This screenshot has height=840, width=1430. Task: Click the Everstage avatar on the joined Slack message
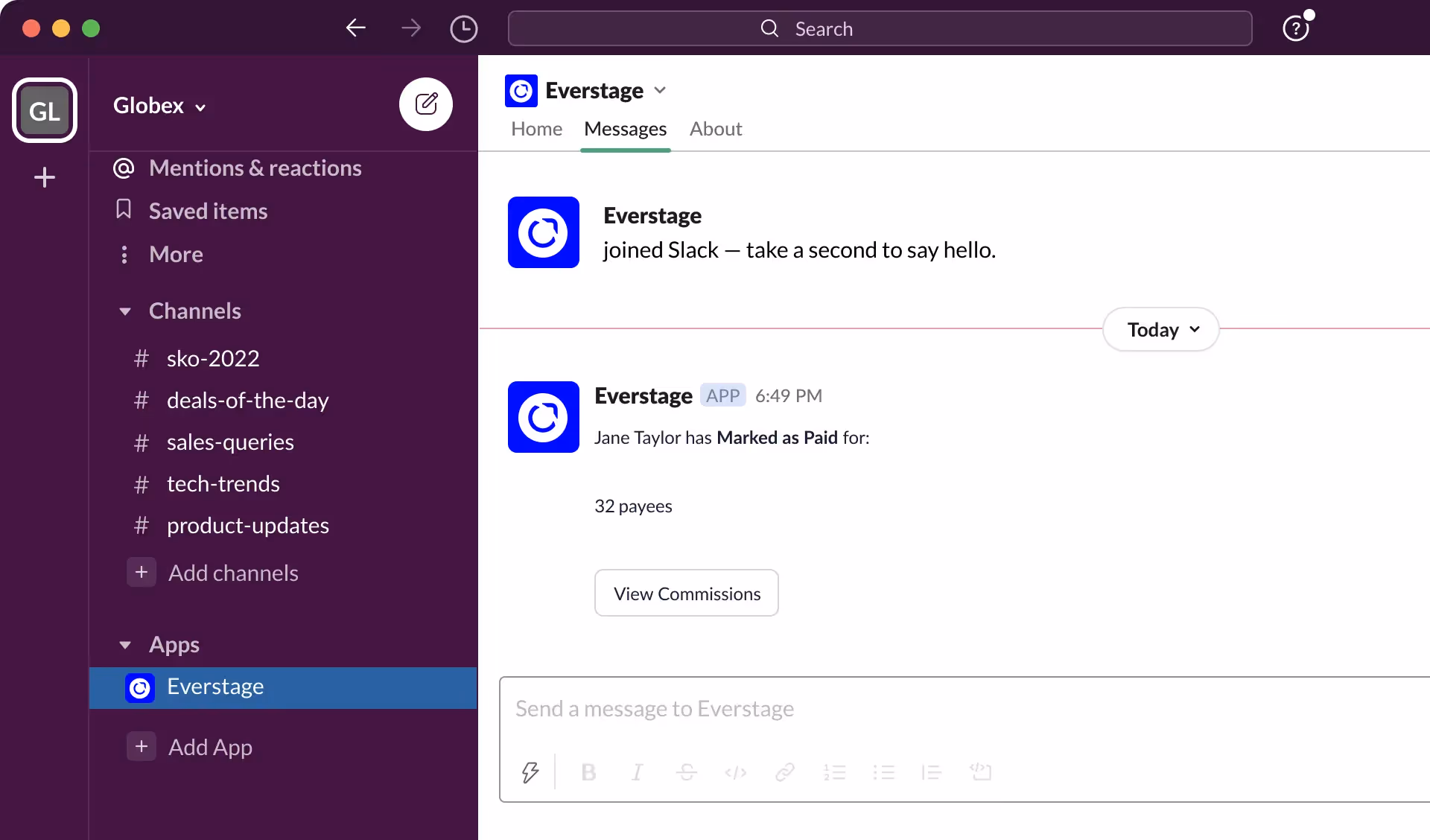(x=544, y=232)
